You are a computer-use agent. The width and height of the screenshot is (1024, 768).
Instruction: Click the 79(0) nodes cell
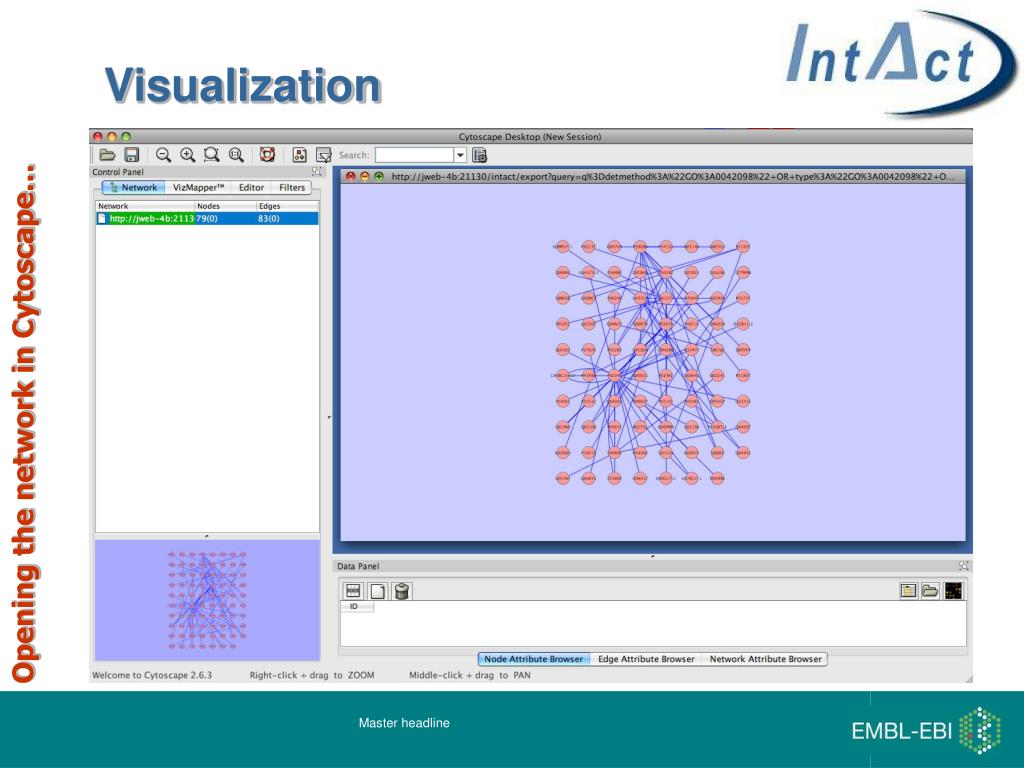225,219
